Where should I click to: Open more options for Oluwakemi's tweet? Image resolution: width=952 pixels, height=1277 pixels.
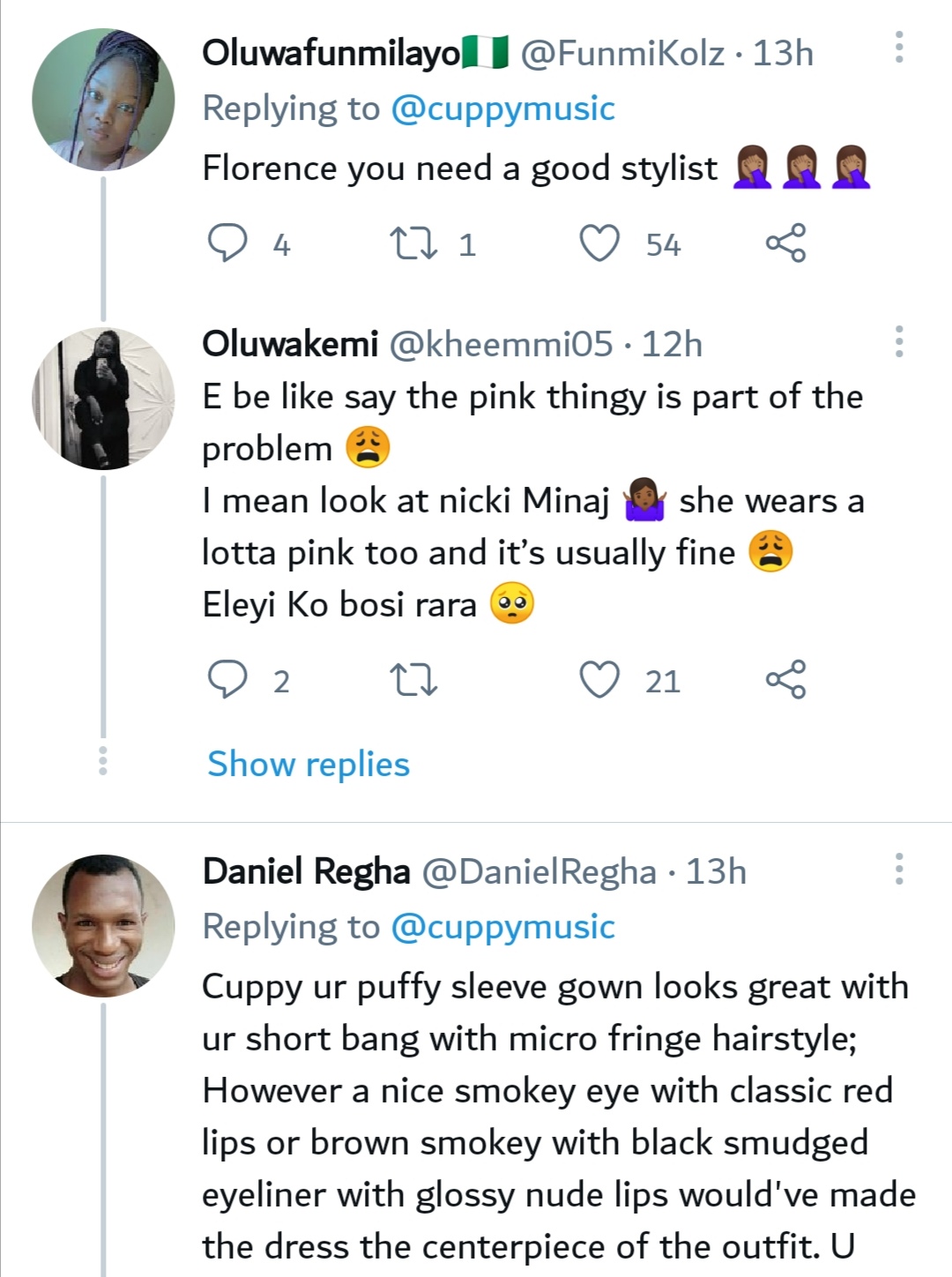pos(898,341)
